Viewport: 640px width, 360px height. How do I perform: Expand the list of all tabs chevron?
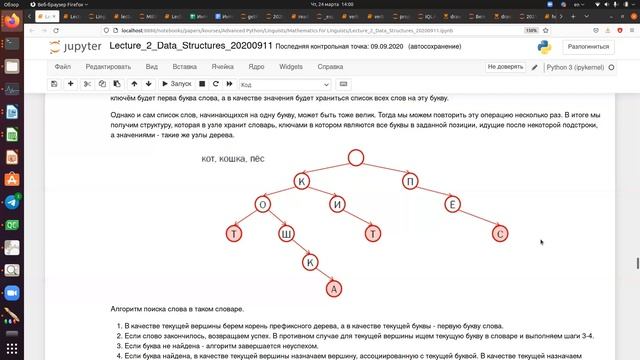pyautogui.click(x=587, y=16)
